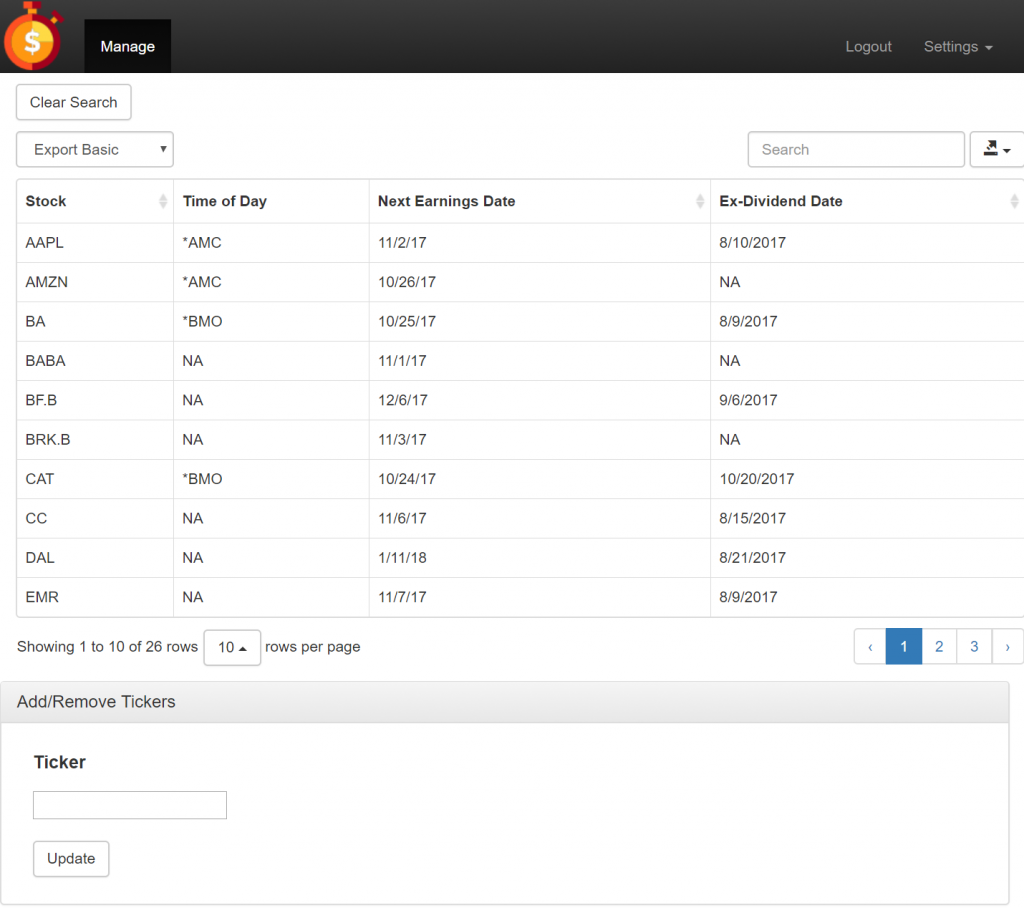Open the export data icon dropdown
The image size is (1024, 908).
(997, 150)
